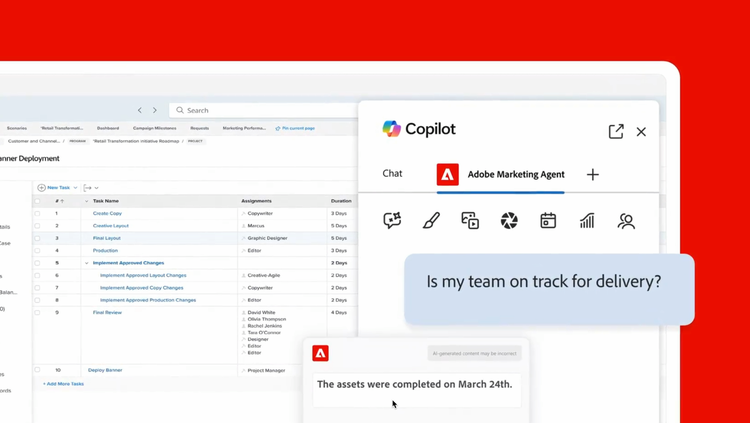Click the Assignments column header
This screenshot has width=750, height=423.
(x=256, y=201)
